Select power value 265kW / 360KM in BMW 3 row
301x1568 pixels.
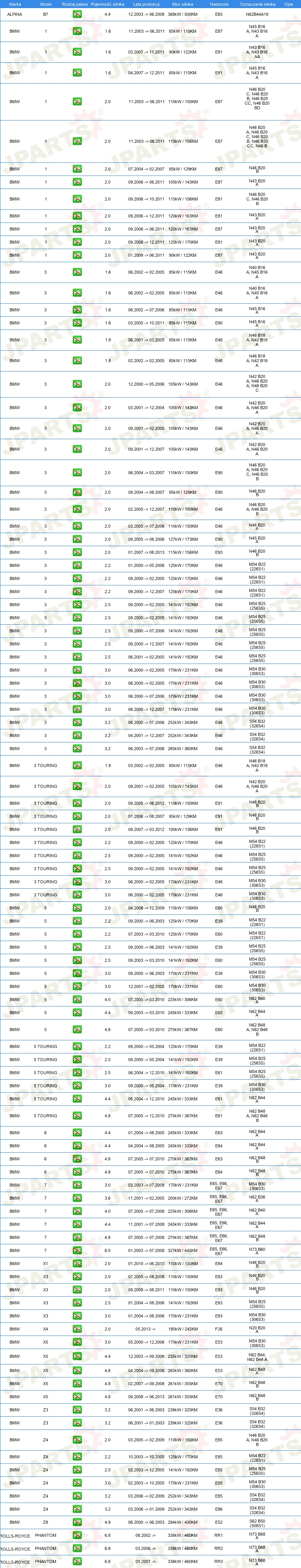(183, 749)
